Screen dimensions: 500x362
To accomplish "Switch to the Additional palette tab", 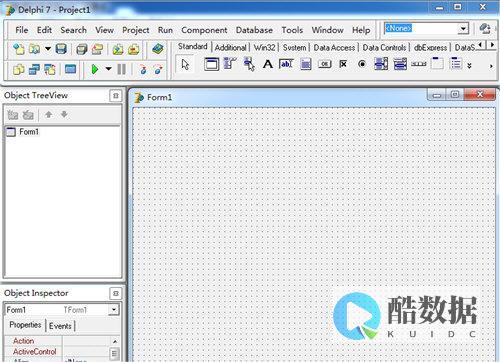I will 230,48.
